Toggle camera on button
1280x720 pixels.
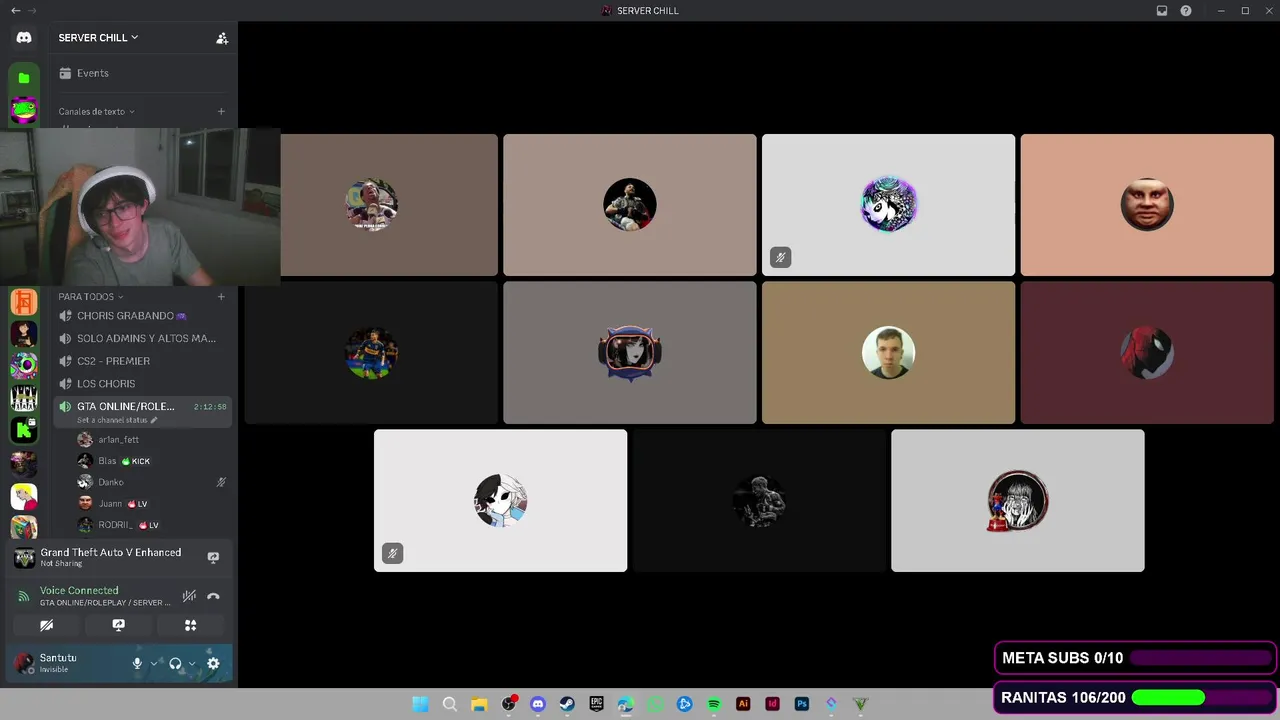tap(46, 625)
